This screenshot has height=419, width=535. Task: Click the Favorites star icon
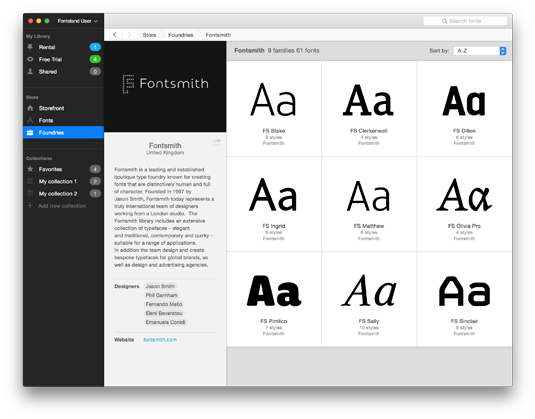click(x=30, y=169)
